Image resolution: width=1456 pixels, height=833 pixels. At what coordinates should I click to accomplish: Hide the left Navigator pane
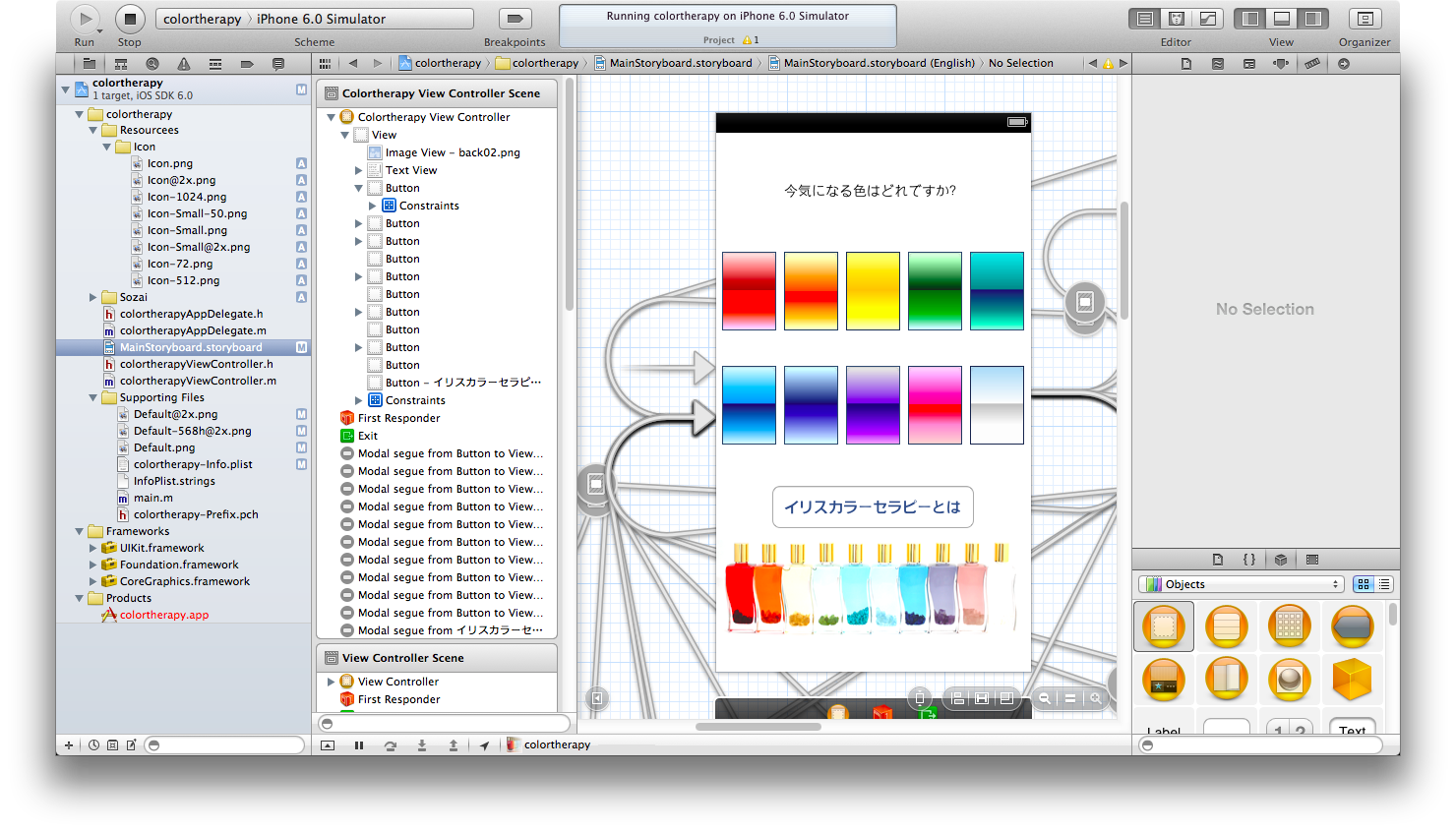point(1251,19)
